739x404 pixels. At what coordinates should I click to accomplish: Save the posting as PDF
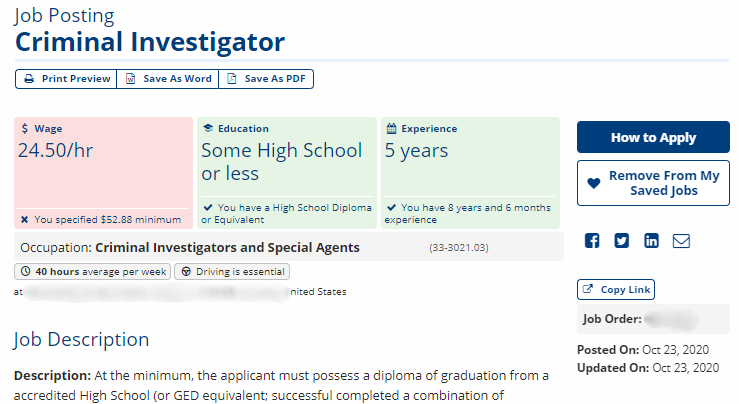(x=266, y=79)
